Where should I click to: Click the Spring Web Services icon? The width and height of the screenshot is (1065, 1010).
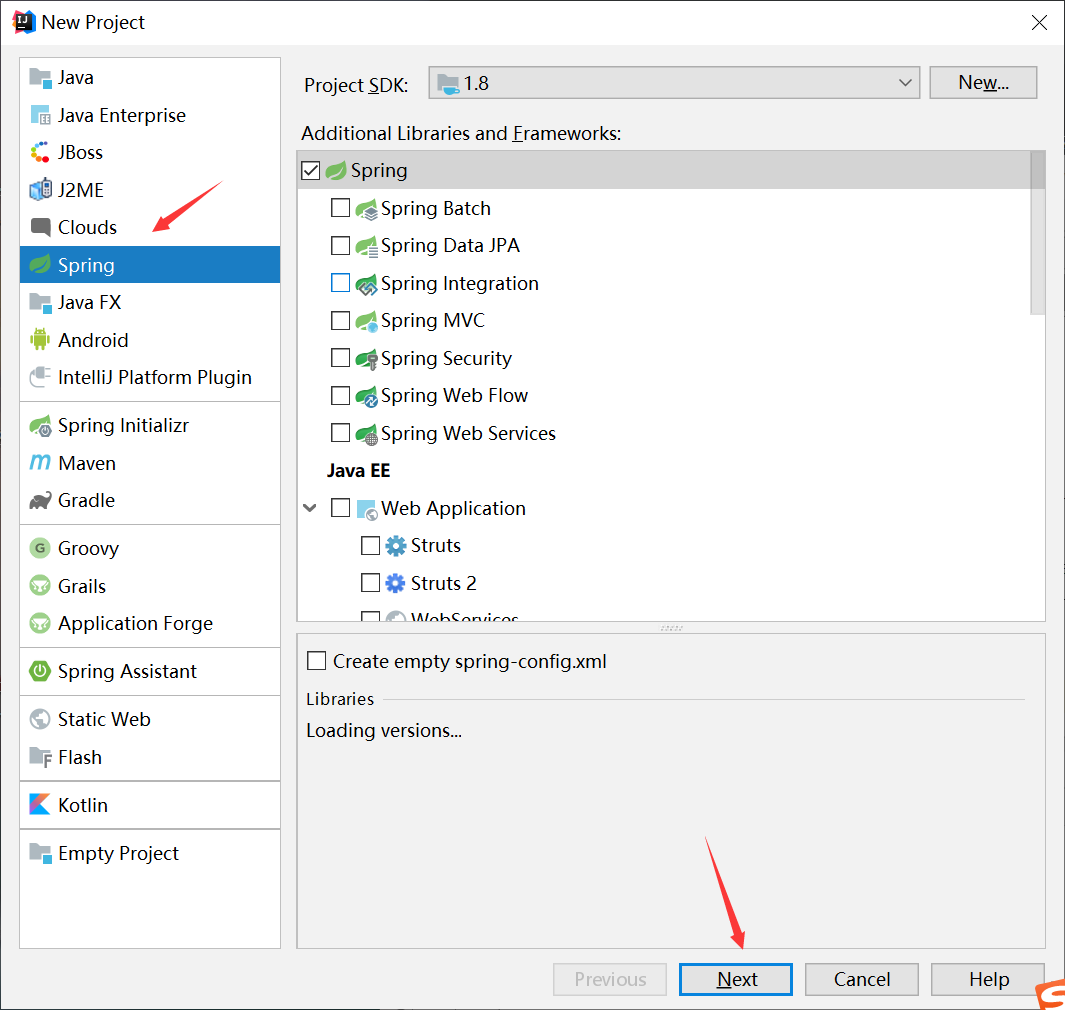(367, 435)
